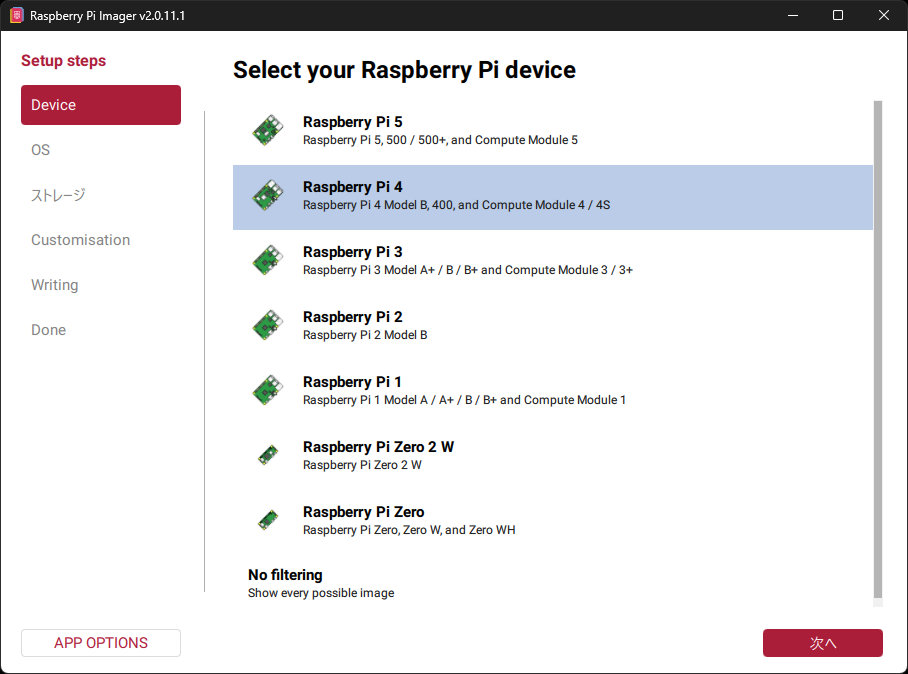This screenshot has width=908, height=674.
Task: Open APP OPTIONS
Action: [x=101, y=643]
